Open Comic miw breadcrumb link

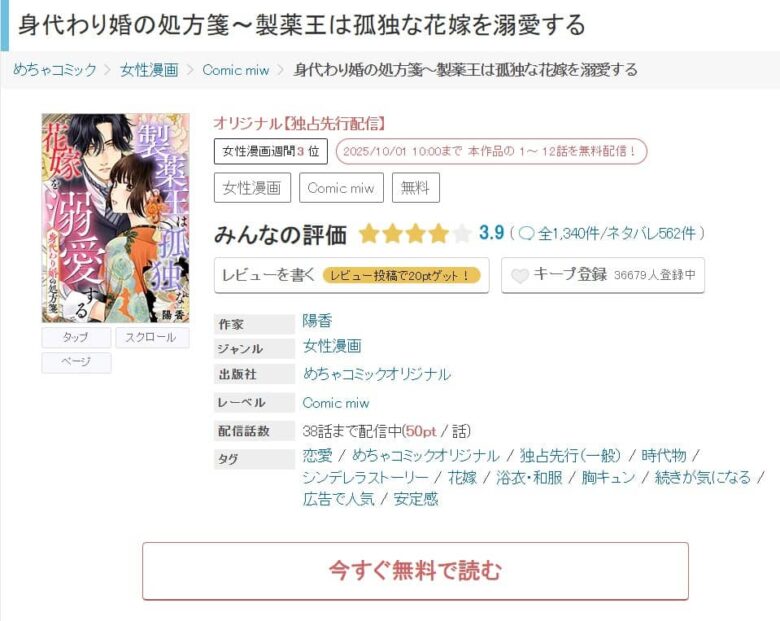point(236,70)
